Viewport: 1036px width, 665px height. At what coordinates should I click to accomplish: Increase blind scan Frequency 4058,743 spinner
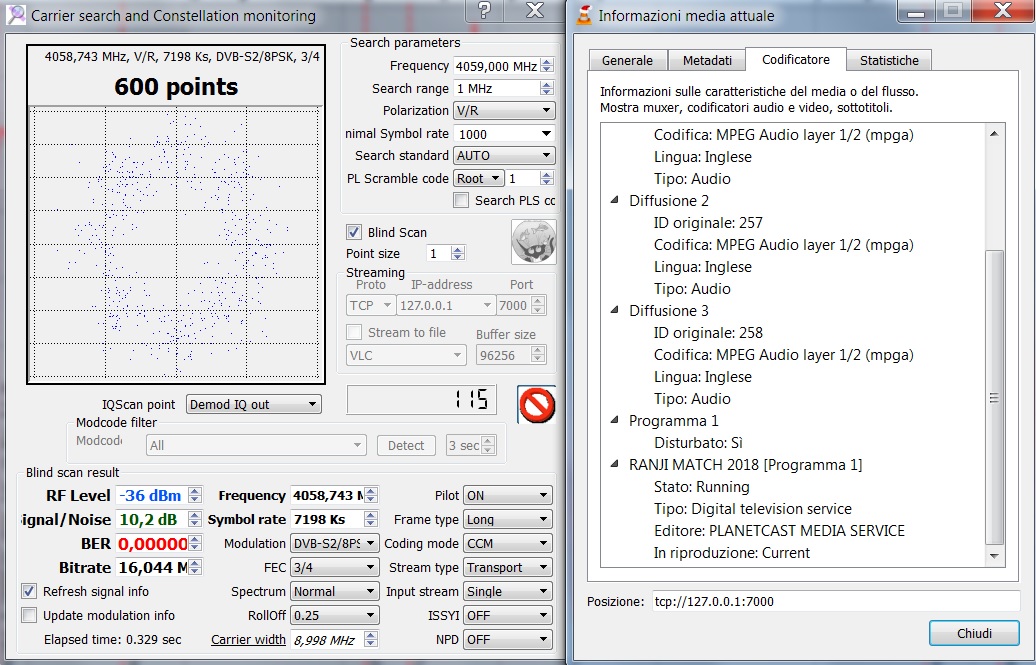pos(371,491)
